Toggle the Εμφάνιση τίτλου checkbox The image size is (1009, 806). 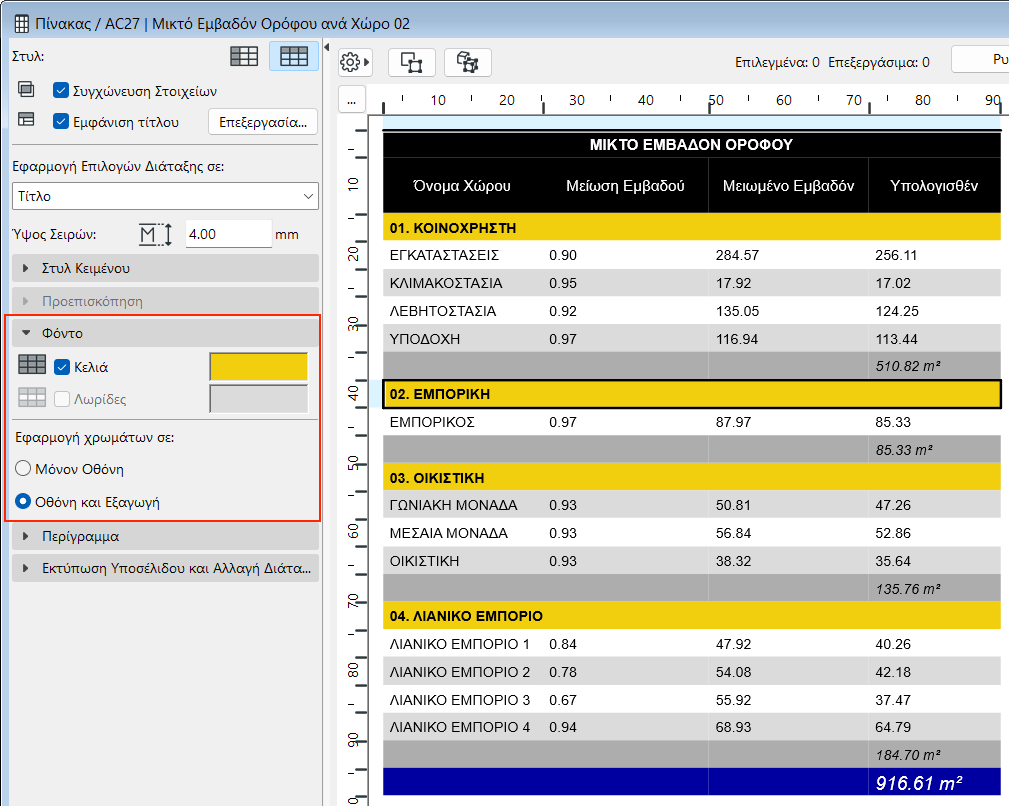pos(61,122)
